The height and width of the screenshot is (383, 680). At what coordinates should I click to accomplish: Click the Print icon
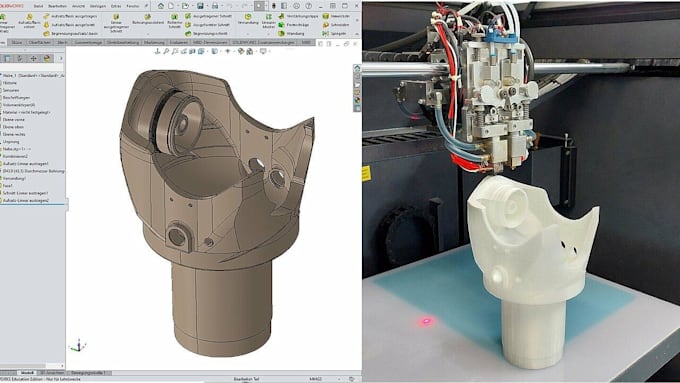click(x=215, y=6)
